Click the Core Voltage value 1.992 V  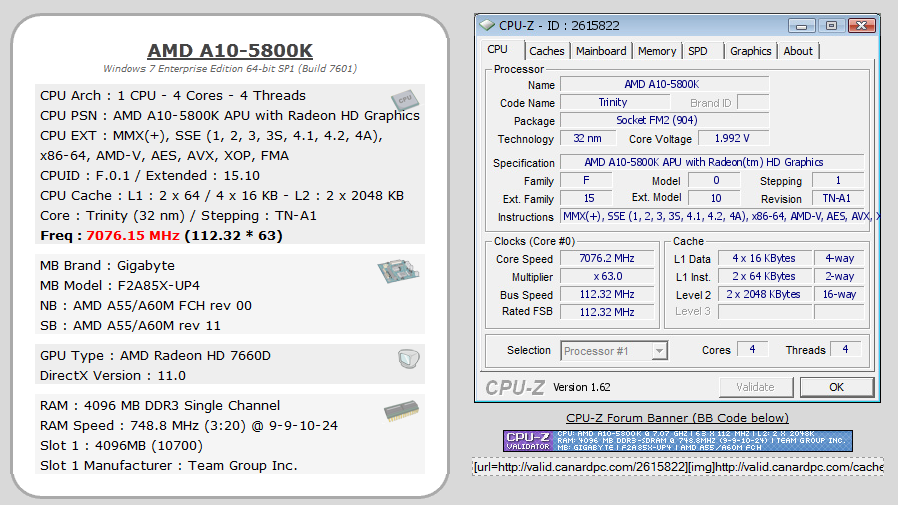(732, 139)
